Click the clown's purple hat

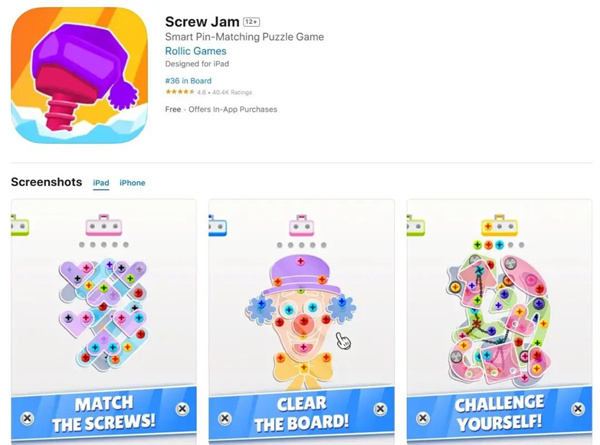coord(300,274)
